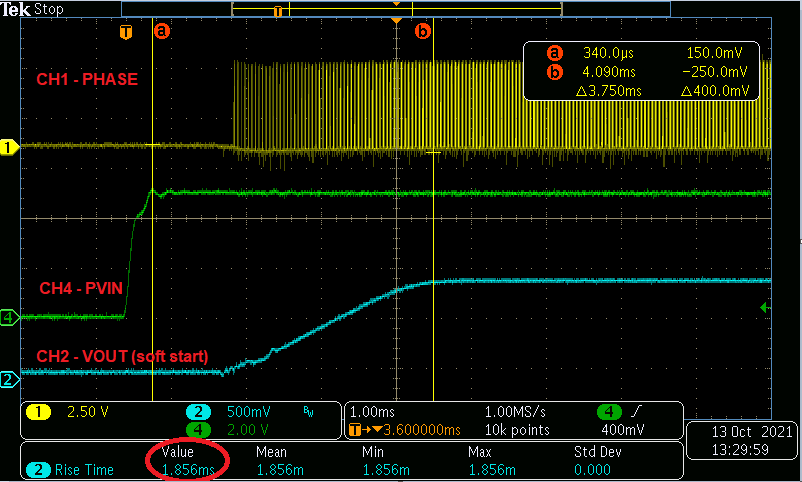This screenshot has height=482, width=802.
Task: Click the Tek logo
Action: [15, 10]
